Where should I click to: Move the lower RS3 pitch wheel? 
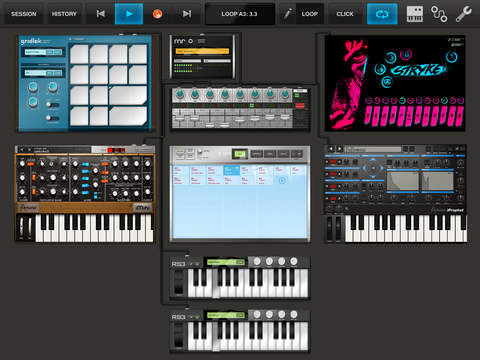click(179, 335)
